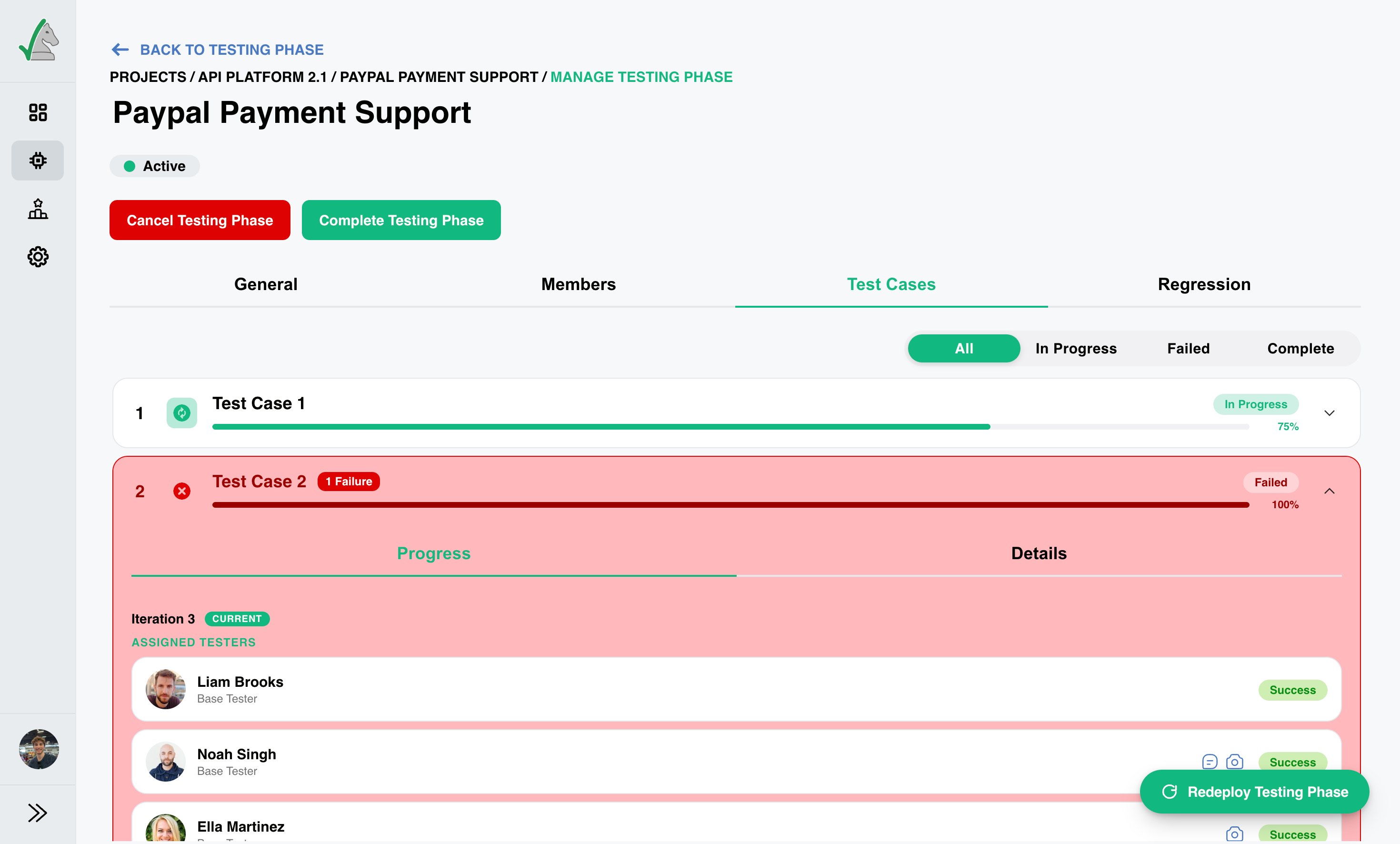Click the Test Case 2 title
Image resolution: width=1400 pixels, height=844 pixels.
click(x=259, y=482)
